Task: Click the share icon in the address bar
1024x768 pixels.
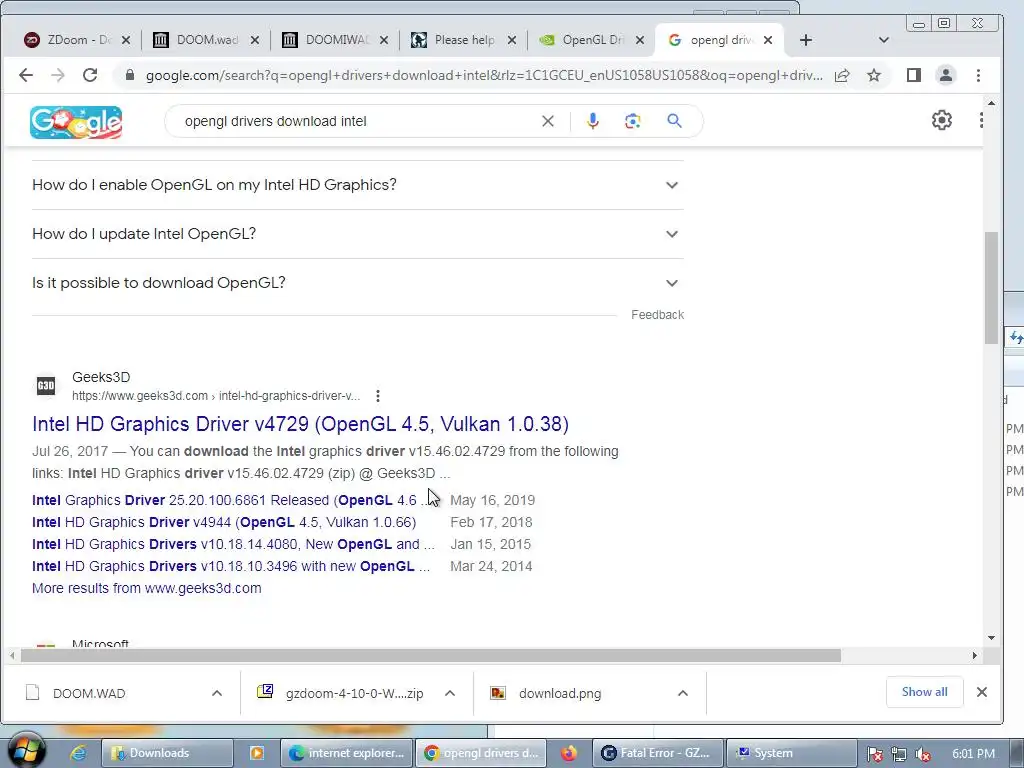Action: point(842,75)
